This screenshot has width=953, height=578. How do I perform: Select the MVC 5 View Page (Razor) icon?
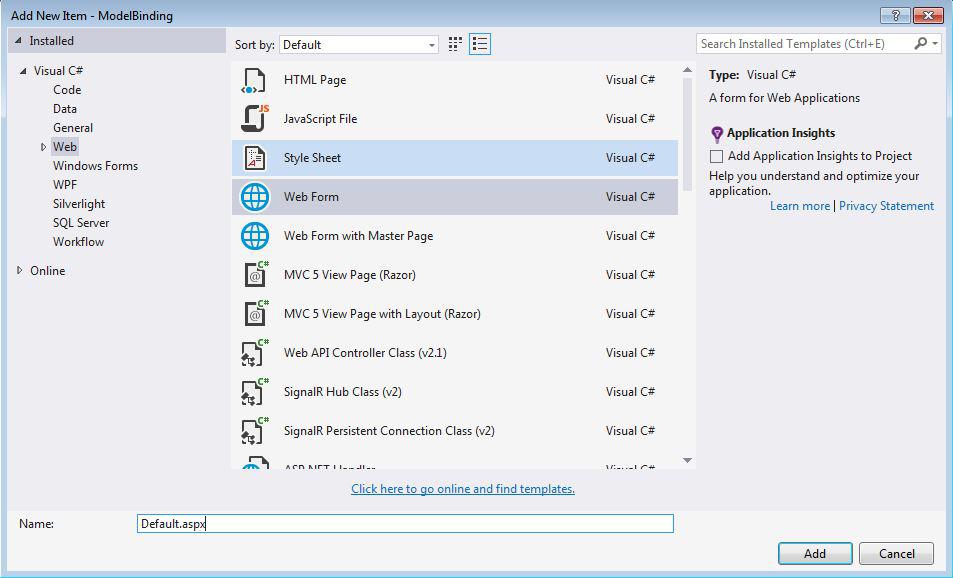(x=254, y=274)
